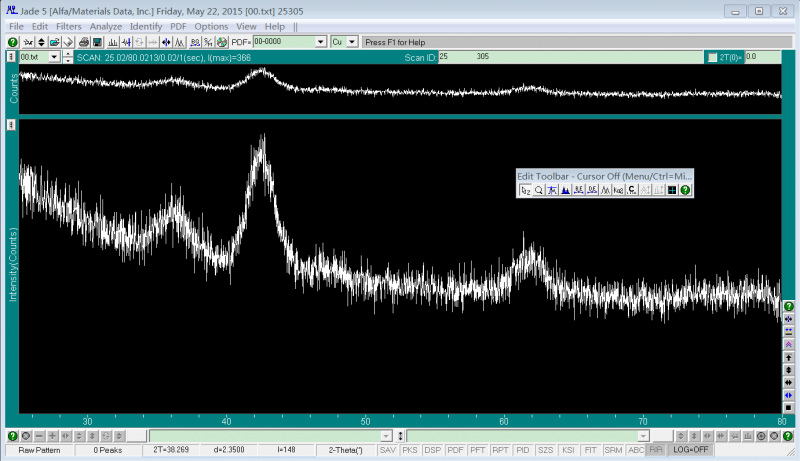Click the 2T(0) offset value field
This screenshot has width=800, height=461.
coord(762,58)
